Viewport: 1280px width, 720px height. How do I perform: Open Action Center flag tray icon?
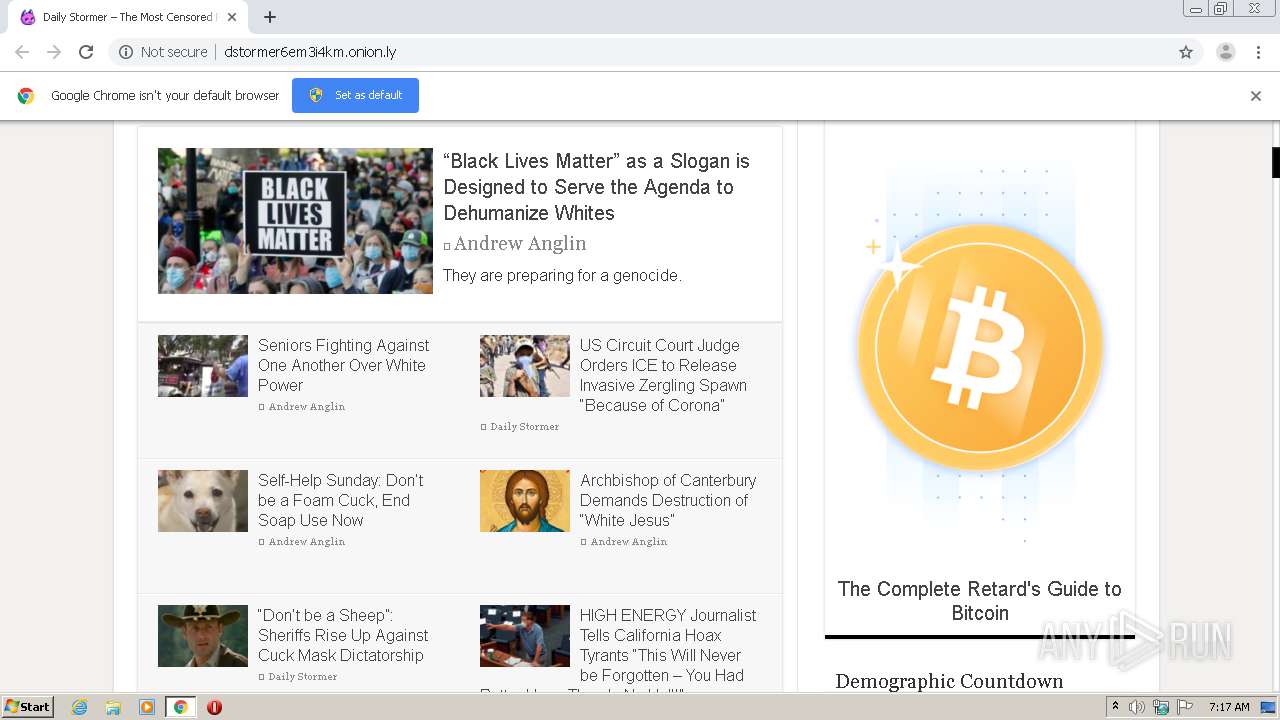(x=1184, y=707)
